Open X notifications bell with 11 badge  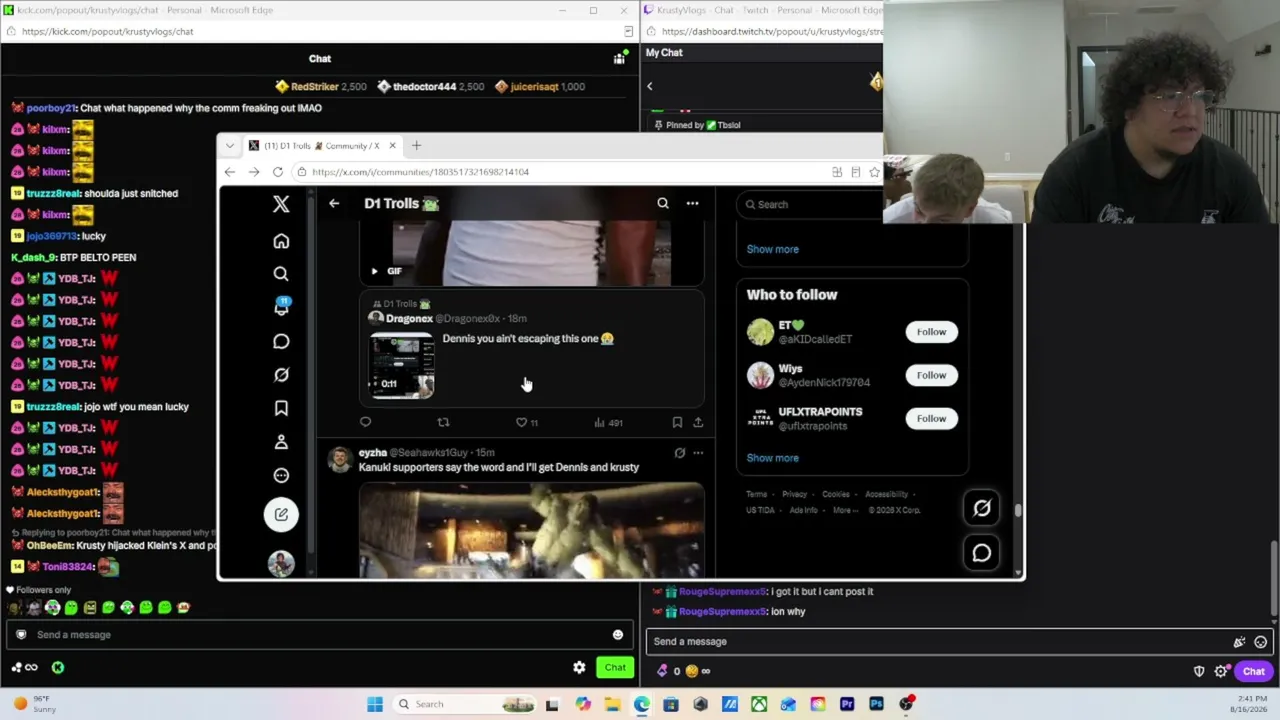pyautogui.click(x=281, y=308)
